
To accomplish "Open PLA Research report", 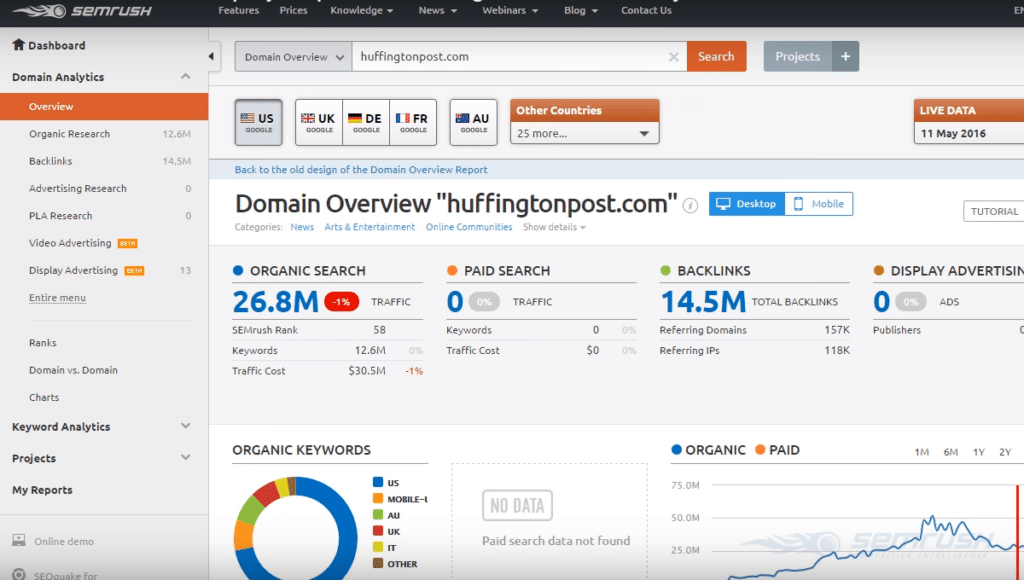I will [x=60, y=216].
